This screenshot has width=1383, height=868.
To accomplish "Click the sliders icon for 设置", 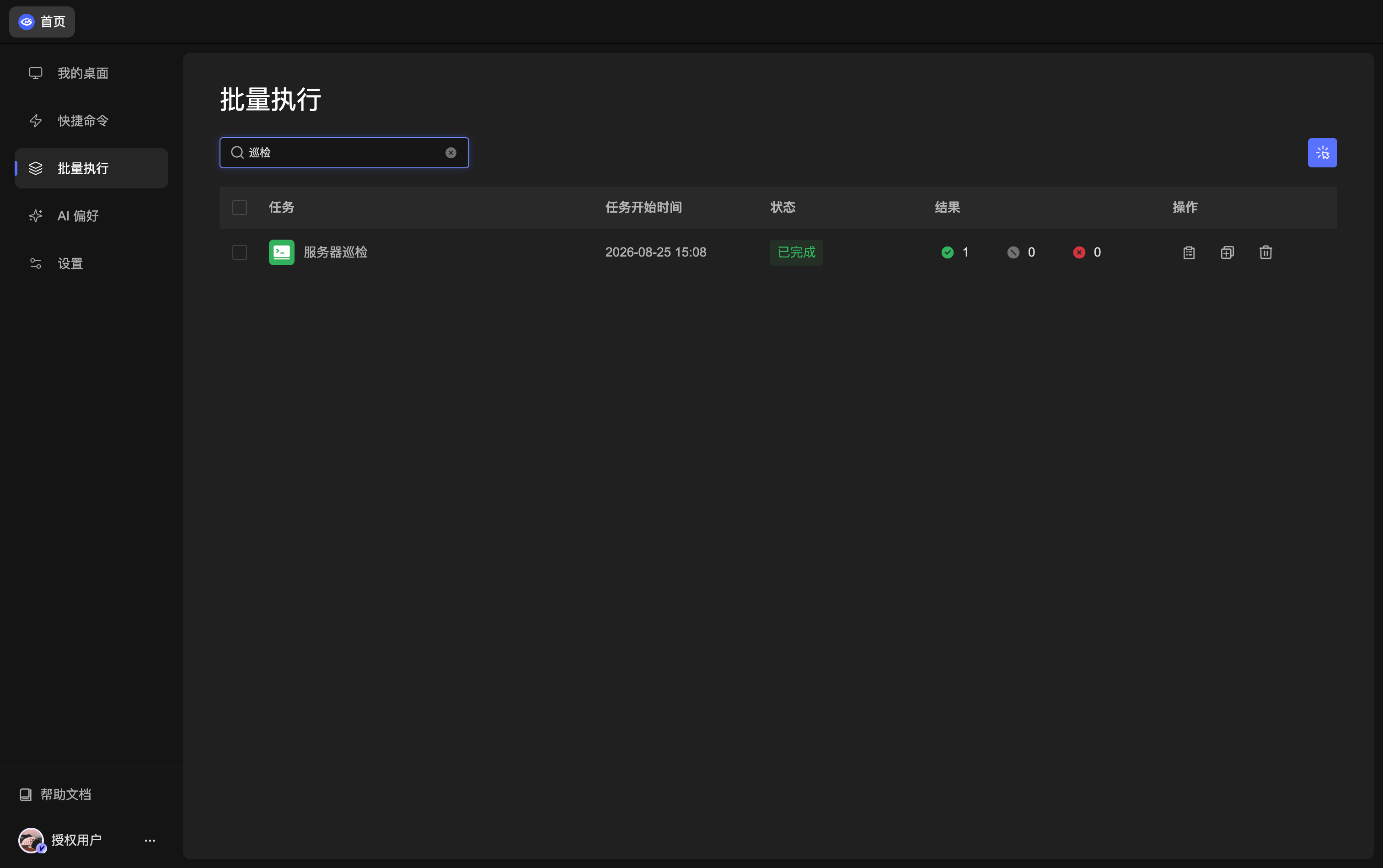I will pyautogui.click(x=36, y=263).
